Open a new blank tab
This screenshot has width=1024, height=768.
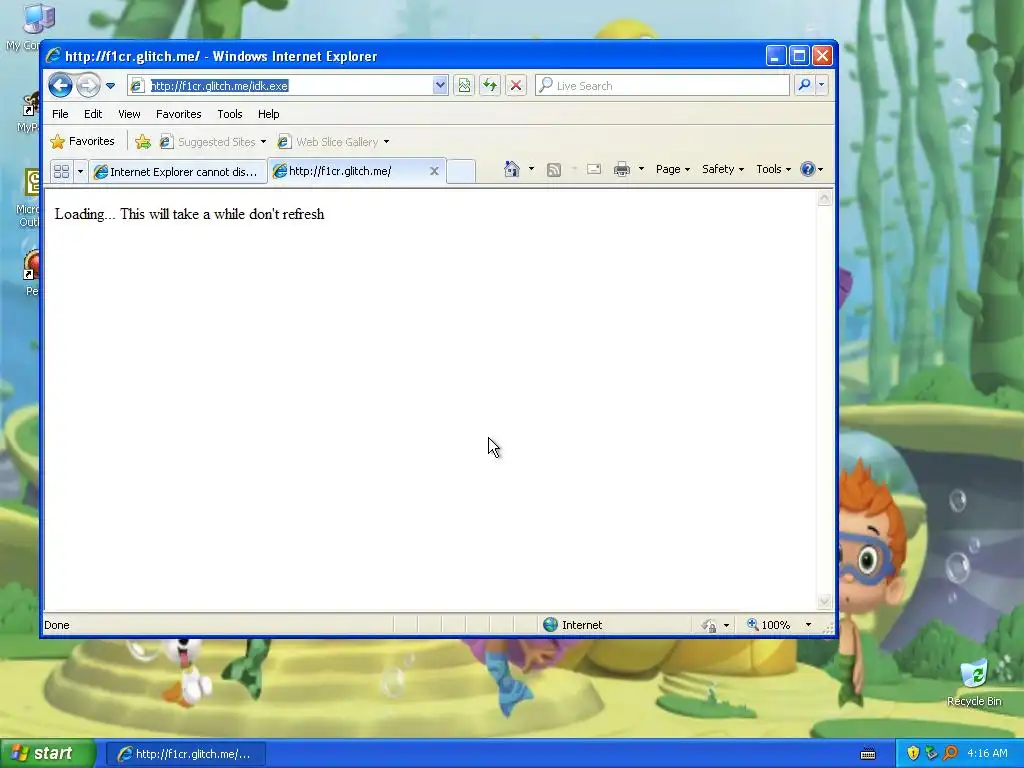tap(461, 172)
